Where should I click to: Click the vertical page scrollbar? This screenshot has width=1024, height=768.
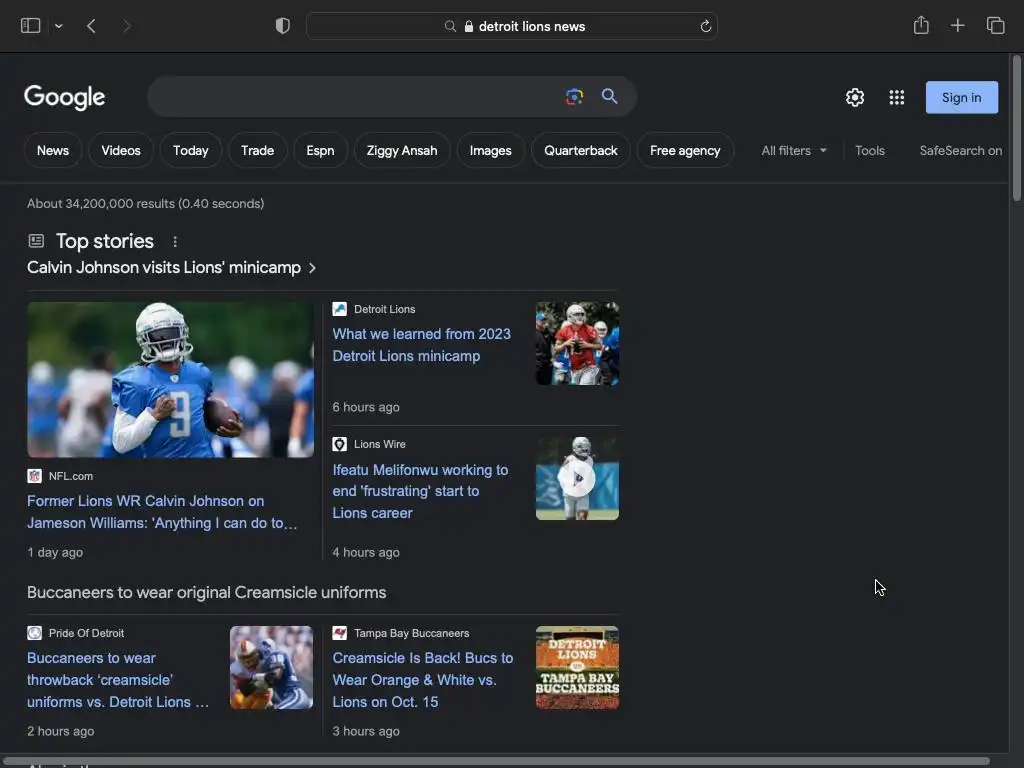(x=1016, y=129)
